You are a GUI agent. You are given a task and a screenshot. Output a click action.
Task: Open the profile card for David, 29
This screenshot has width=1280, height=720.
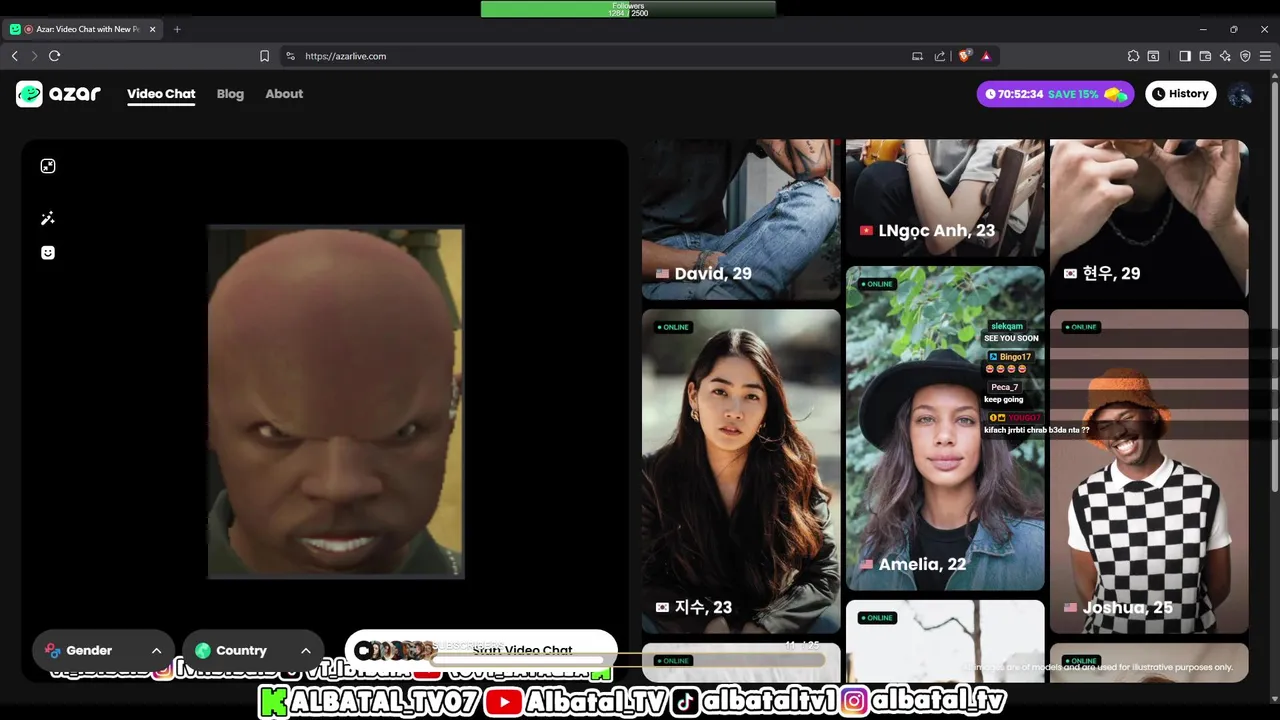click(x=741, y=219)
